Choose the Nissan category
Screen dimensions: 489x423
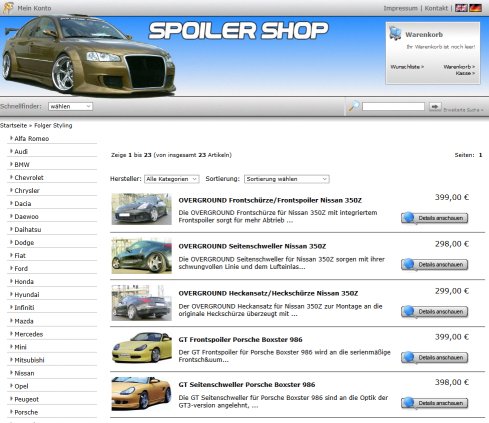point(24,373)
